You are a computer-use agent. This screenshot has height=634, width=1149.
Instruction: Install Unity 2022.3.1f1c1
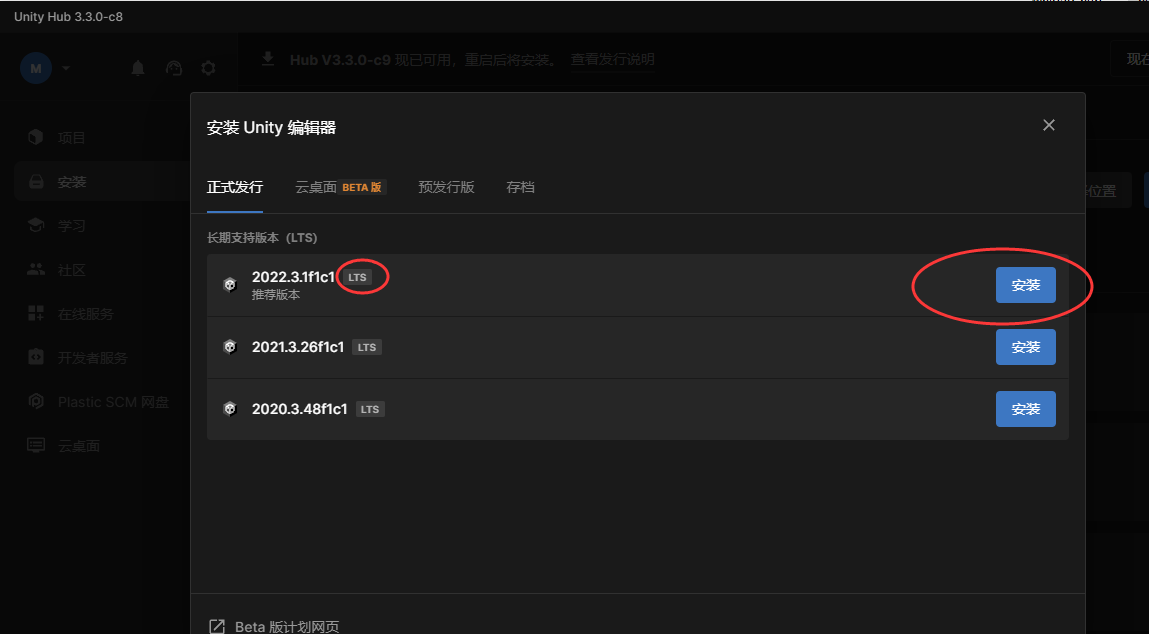tap(1025, 285)
